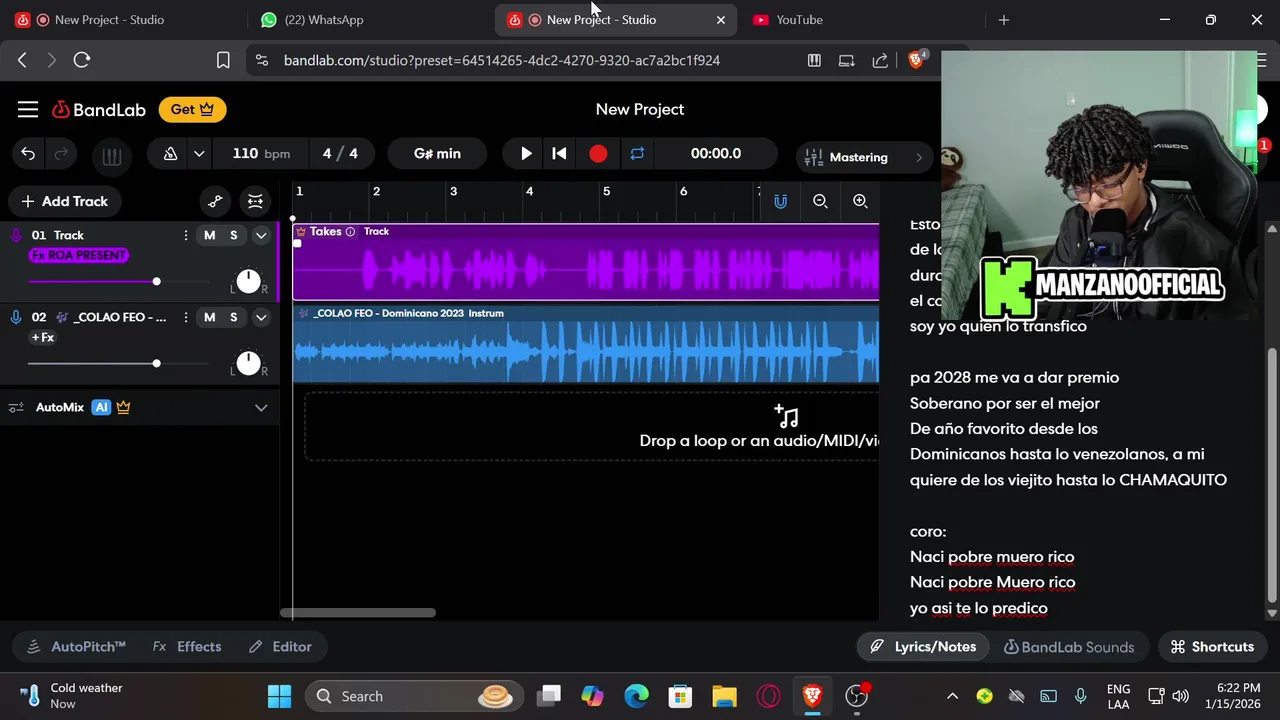Mute the _COLAO FEO track 02
This screenshot has width=1280, height=720.
click(209, 317)
